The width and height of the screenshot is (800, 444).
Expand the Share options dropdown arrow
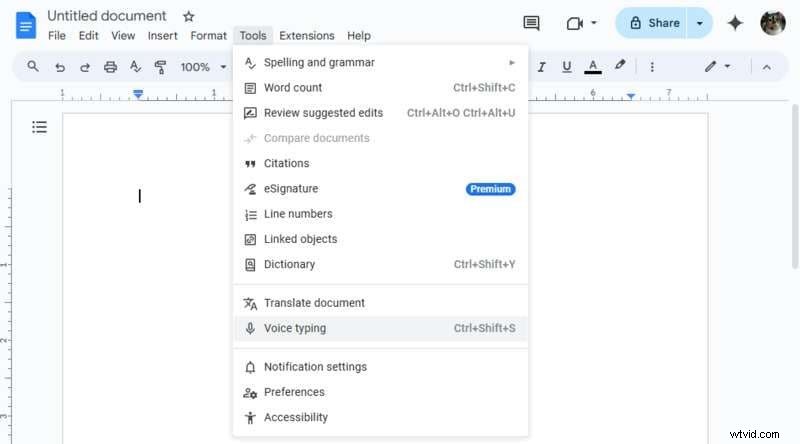(700, 23)
